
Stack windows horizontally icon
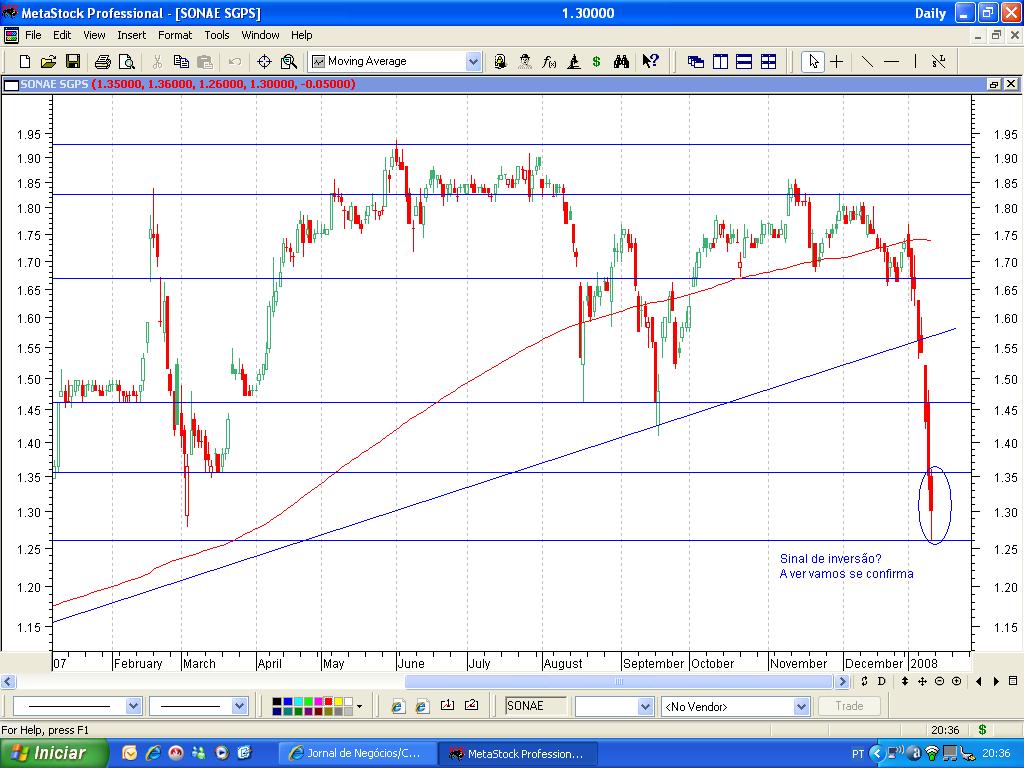click(744, 61)
